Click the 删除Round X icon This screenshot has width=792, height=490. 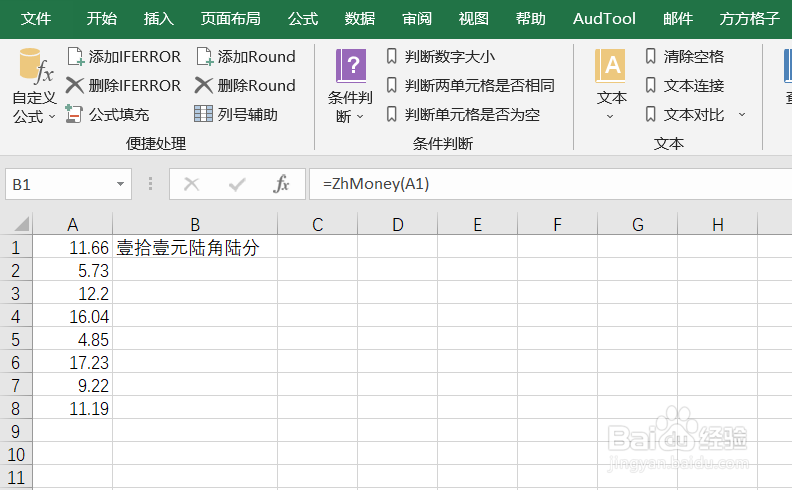204,85
